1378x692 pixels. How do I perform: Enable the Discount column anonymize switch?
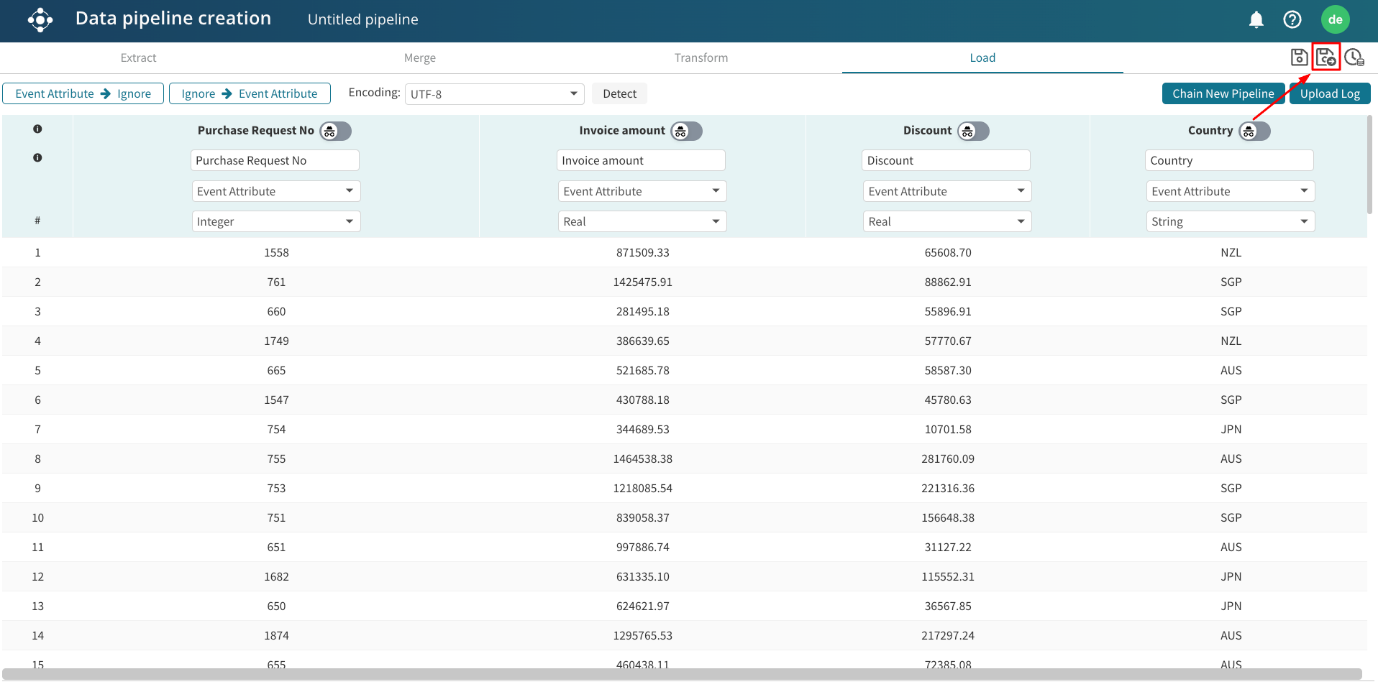(973, 131)
